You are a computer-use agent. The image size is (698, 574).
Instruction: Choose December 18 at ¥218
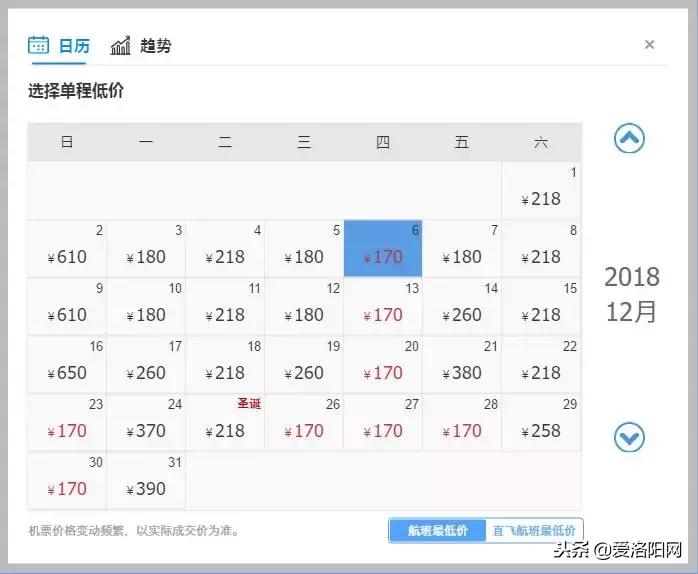(225, 364)
